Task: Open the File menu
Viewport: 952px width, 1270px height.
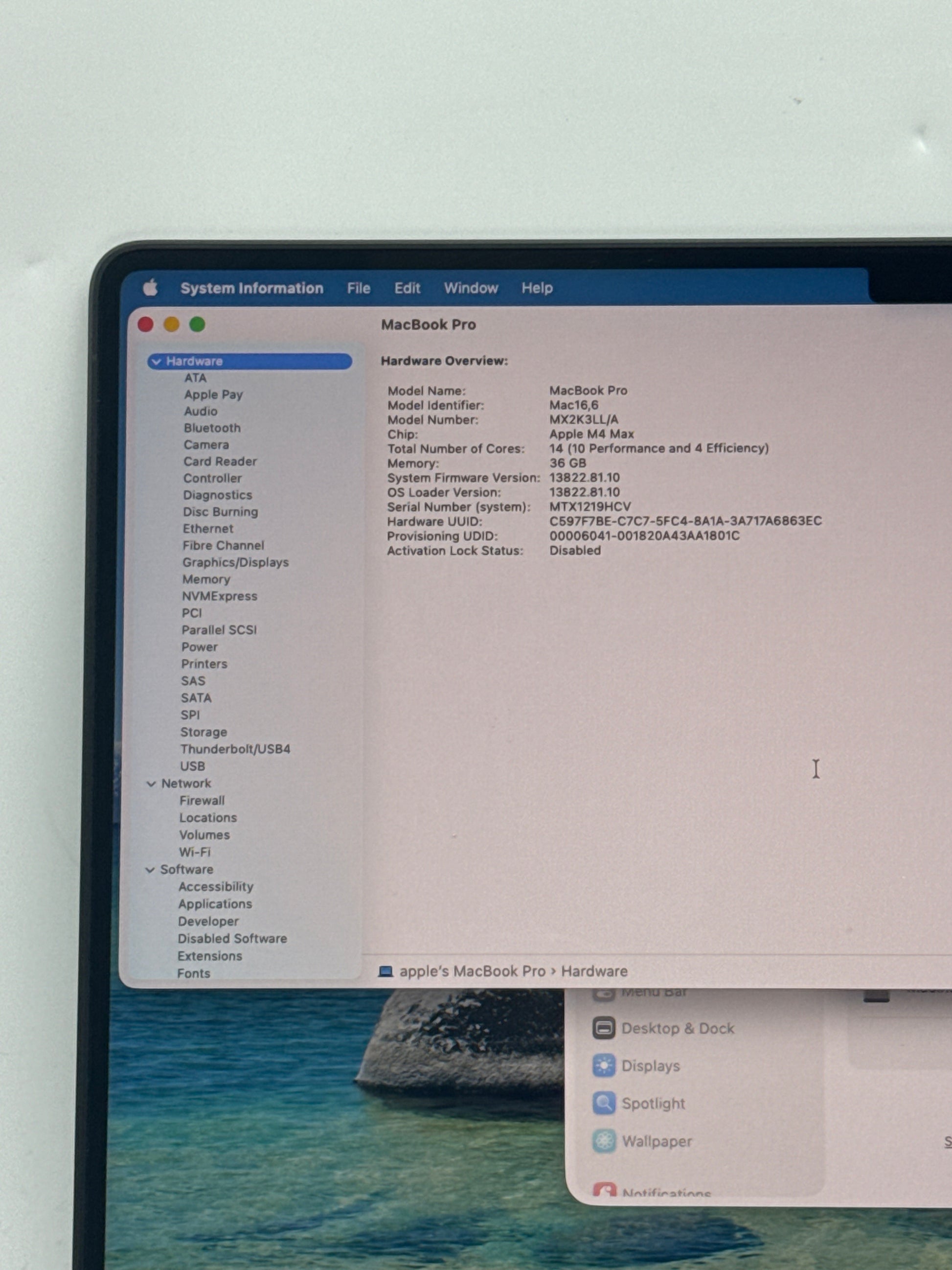Action: (x=358, y=288)
